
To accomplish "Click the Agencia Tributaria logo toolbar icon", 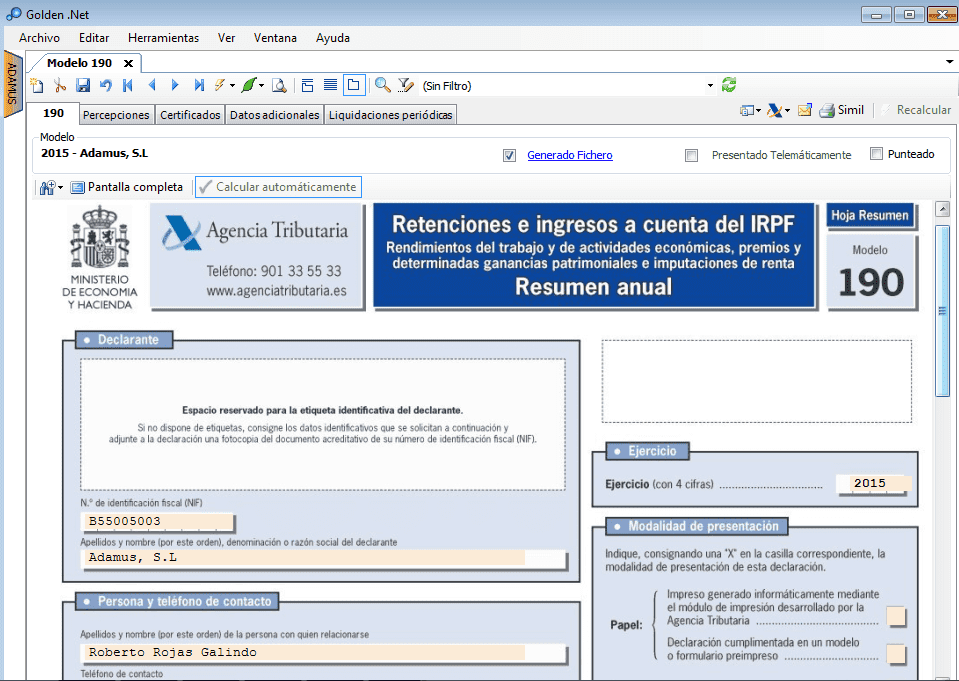I will (x=774, y=111).
